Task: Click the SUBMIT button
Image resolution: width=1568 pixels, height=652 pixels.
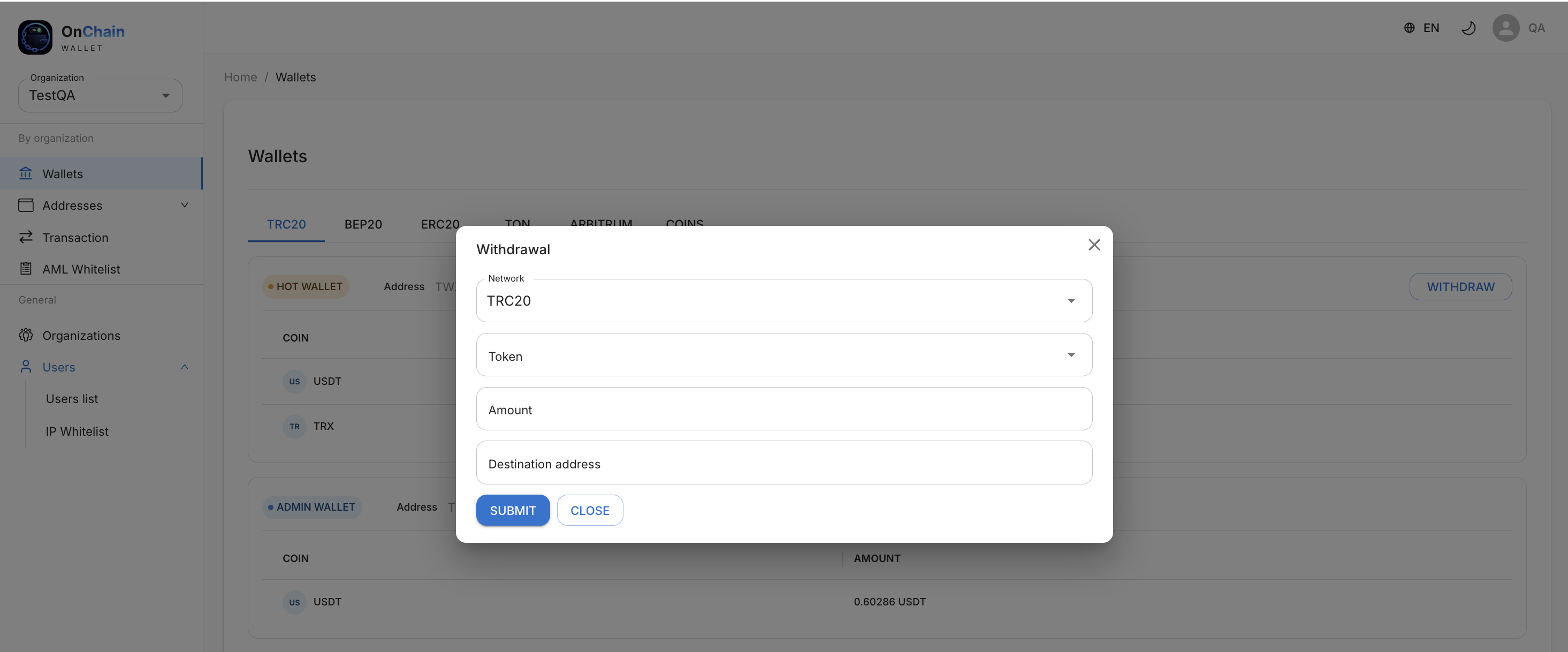Action: pos(513,510)
